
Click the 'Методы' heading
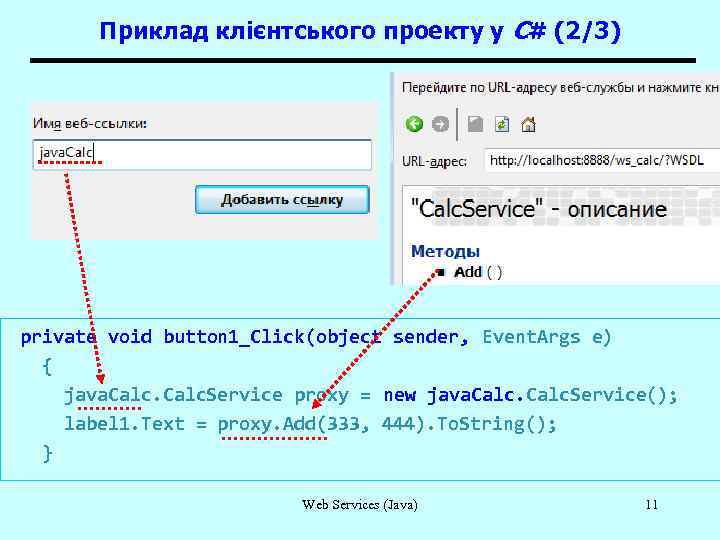click(x=445, y=251)
